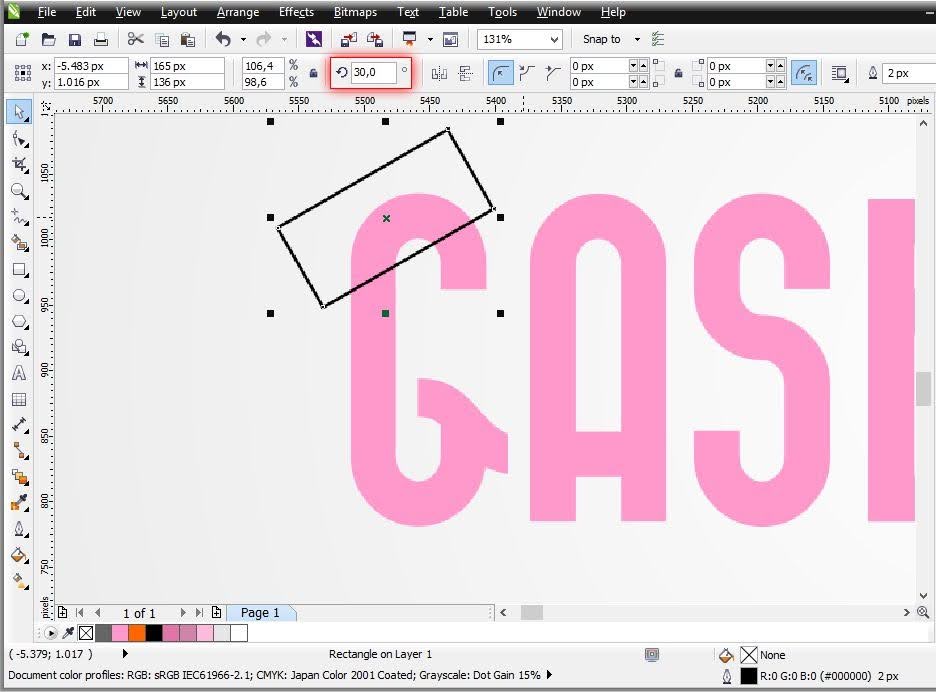Image resolution: width=936 pixels, height=692 pixels.
Task: Click the Save floppy disk icon
Action: pyautogui.click(x=75, y=39)
